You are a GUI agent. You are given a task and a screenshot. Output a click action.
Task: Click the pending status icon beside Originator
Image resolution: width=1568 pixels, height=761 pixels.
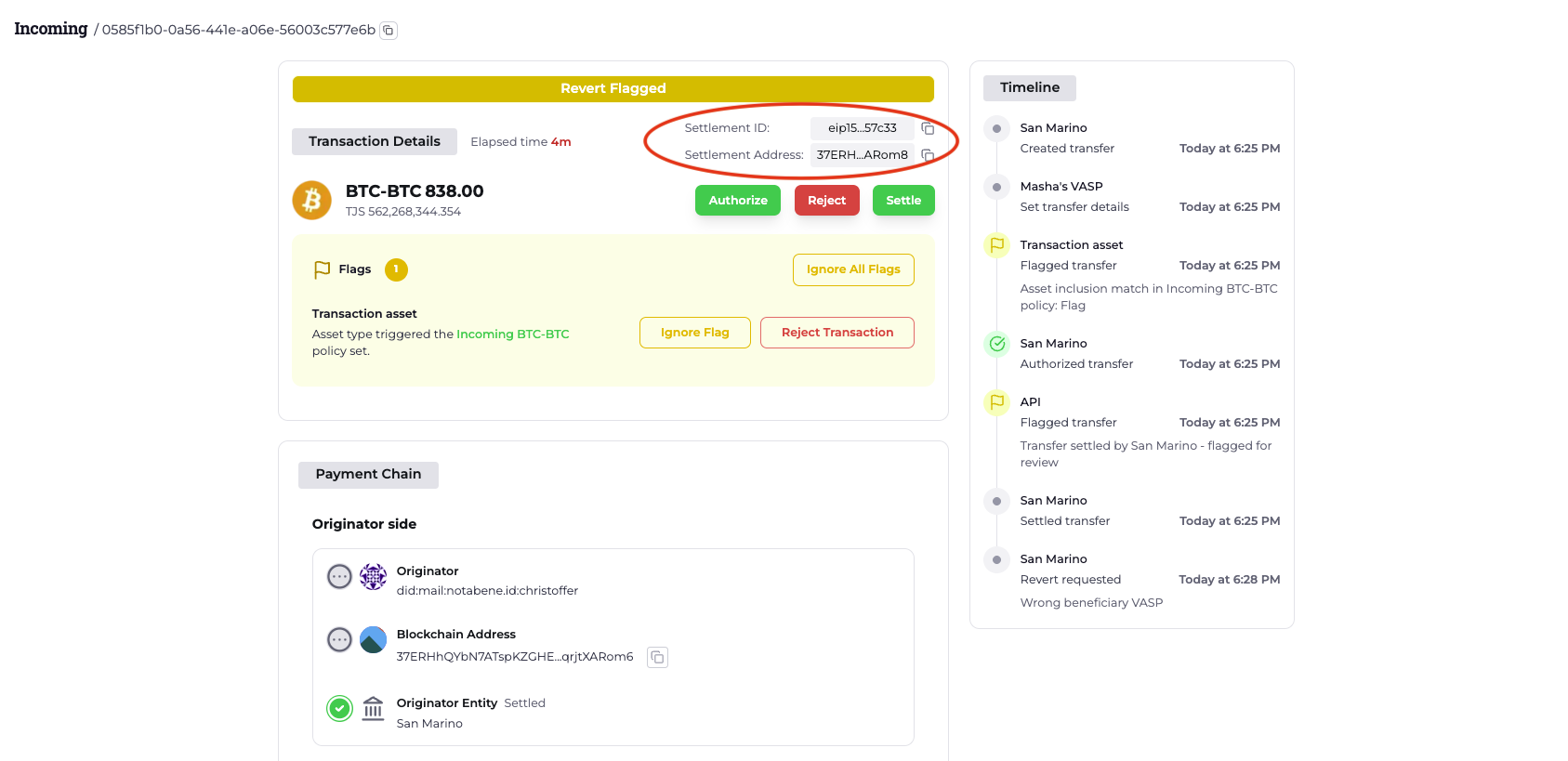[340, 576]
